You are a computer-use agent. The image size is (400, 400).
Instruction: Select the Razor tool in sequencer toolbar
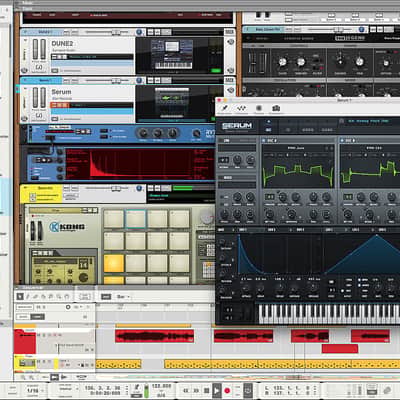43,296
